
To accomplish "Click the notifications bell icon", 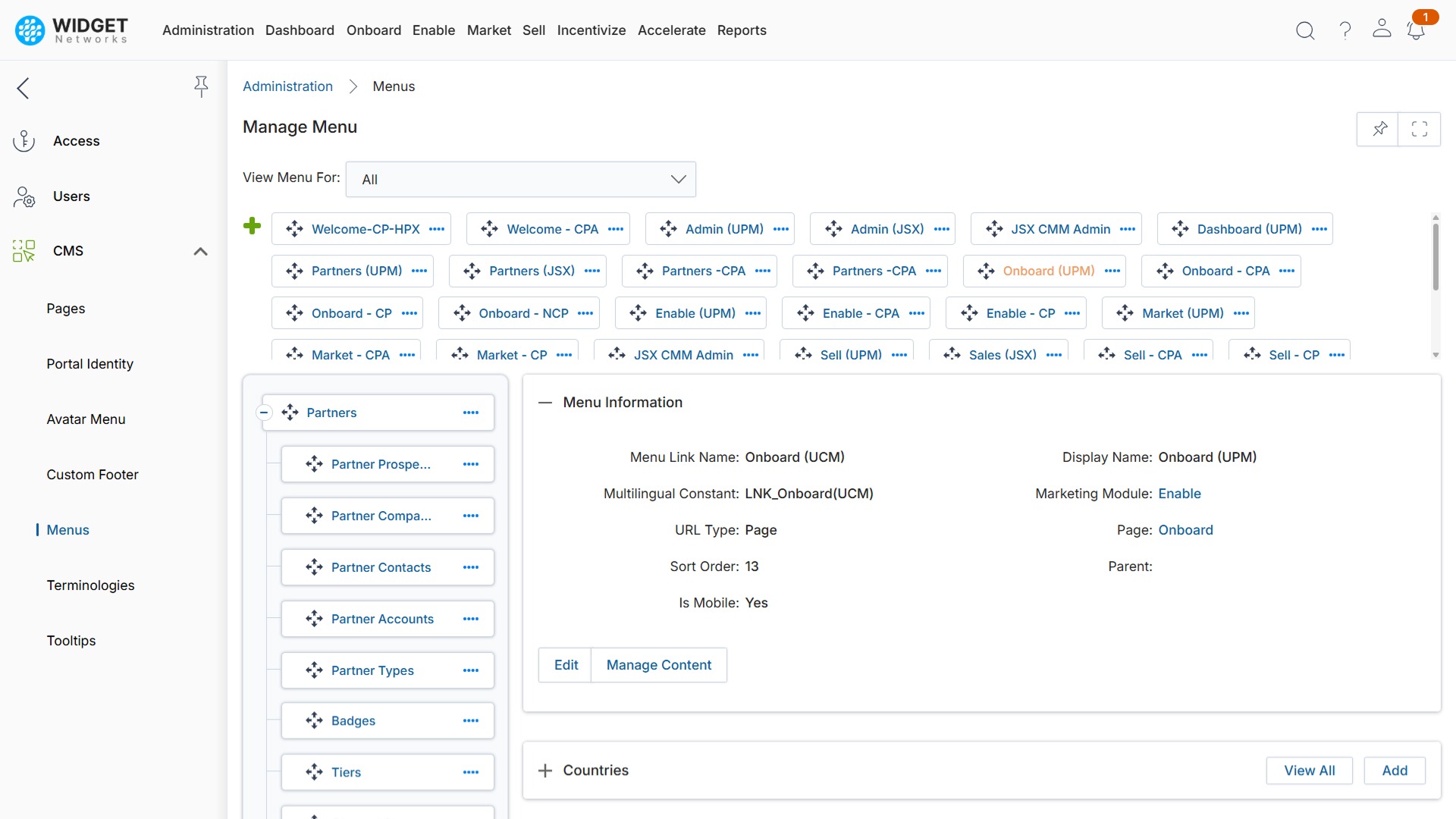I will 1415,30.
